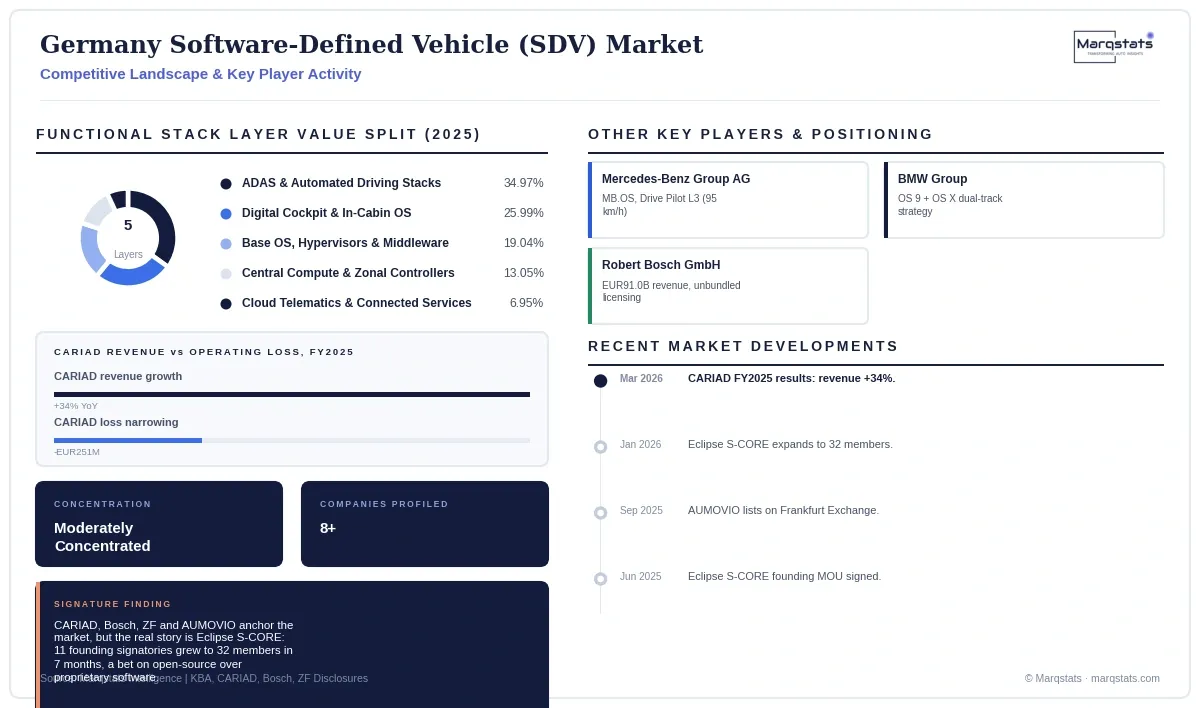Click the Sep 2025 timeline marker
Screen dimensions: 1200x708
point(600,513)
